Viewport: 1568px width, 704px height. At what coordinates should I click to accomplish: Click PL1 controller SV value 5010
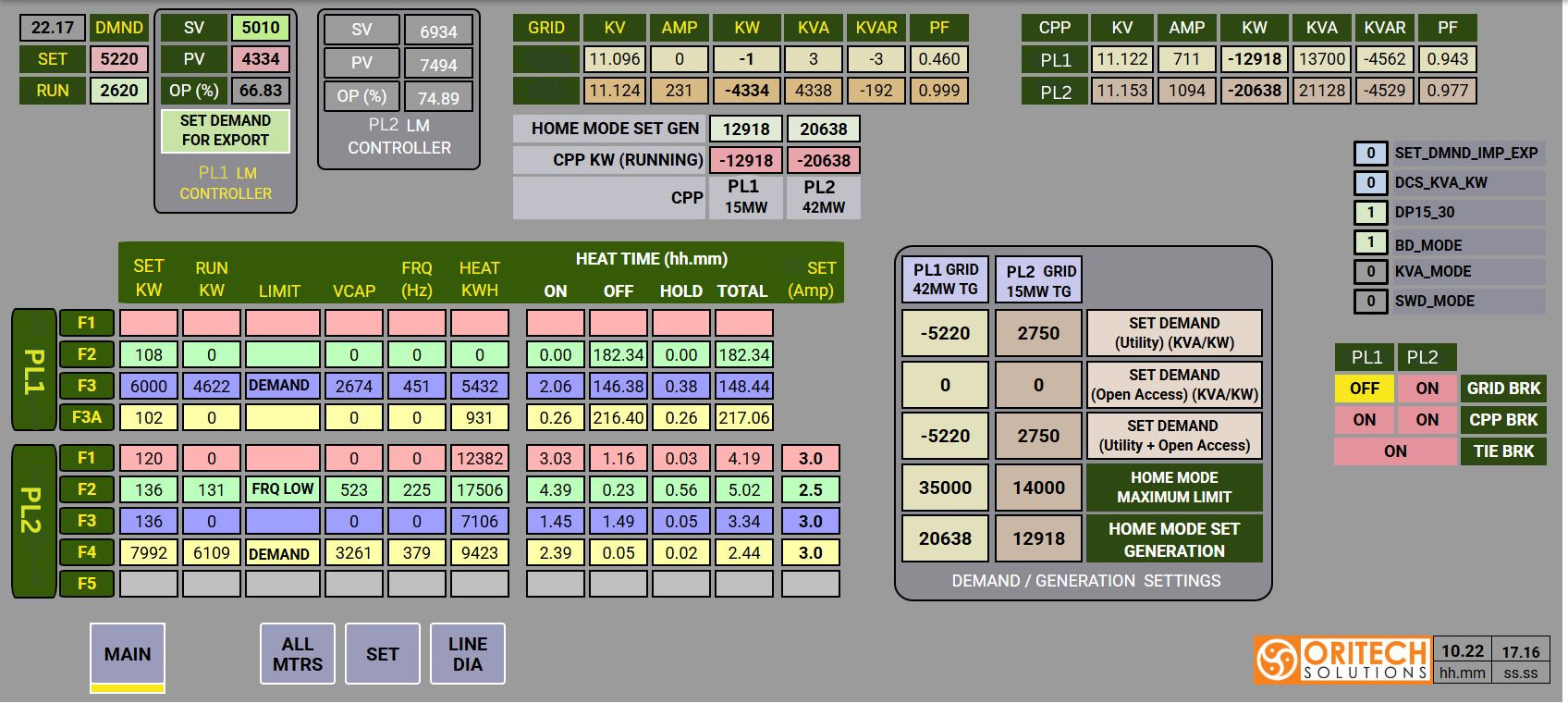pos(261,28)
